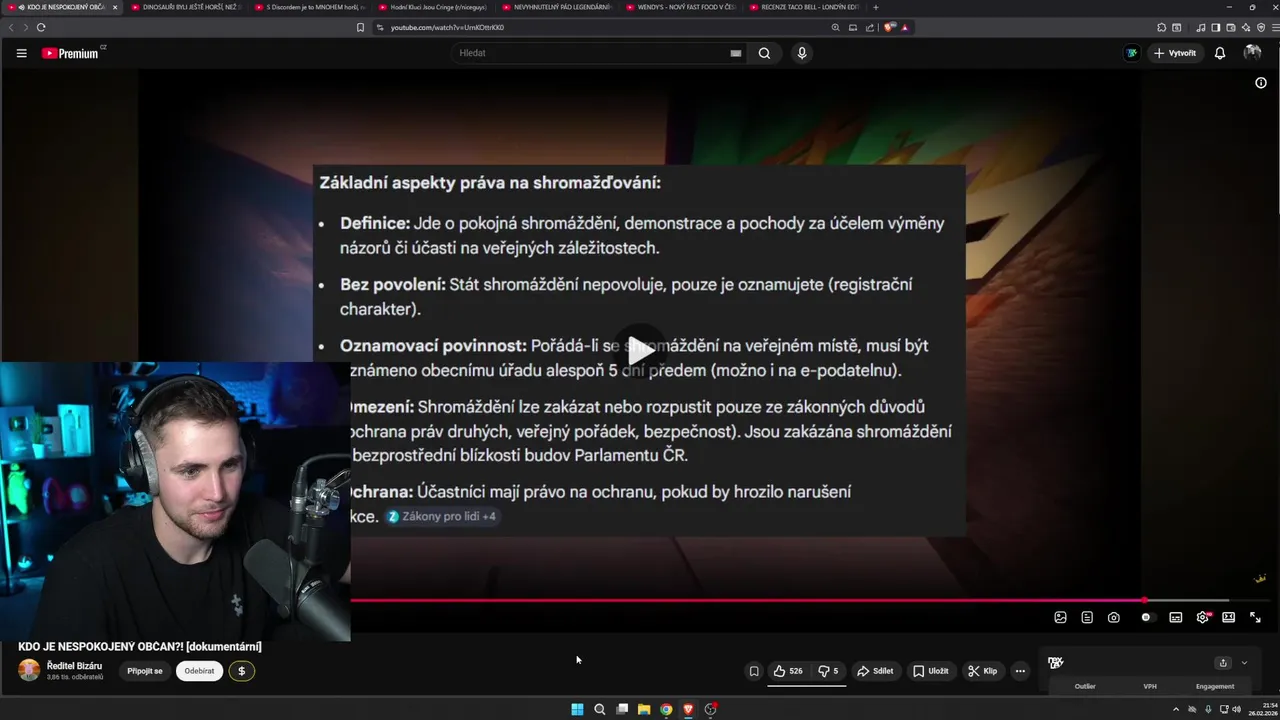Go to YouTube Premium home logo

click(72, 53)
